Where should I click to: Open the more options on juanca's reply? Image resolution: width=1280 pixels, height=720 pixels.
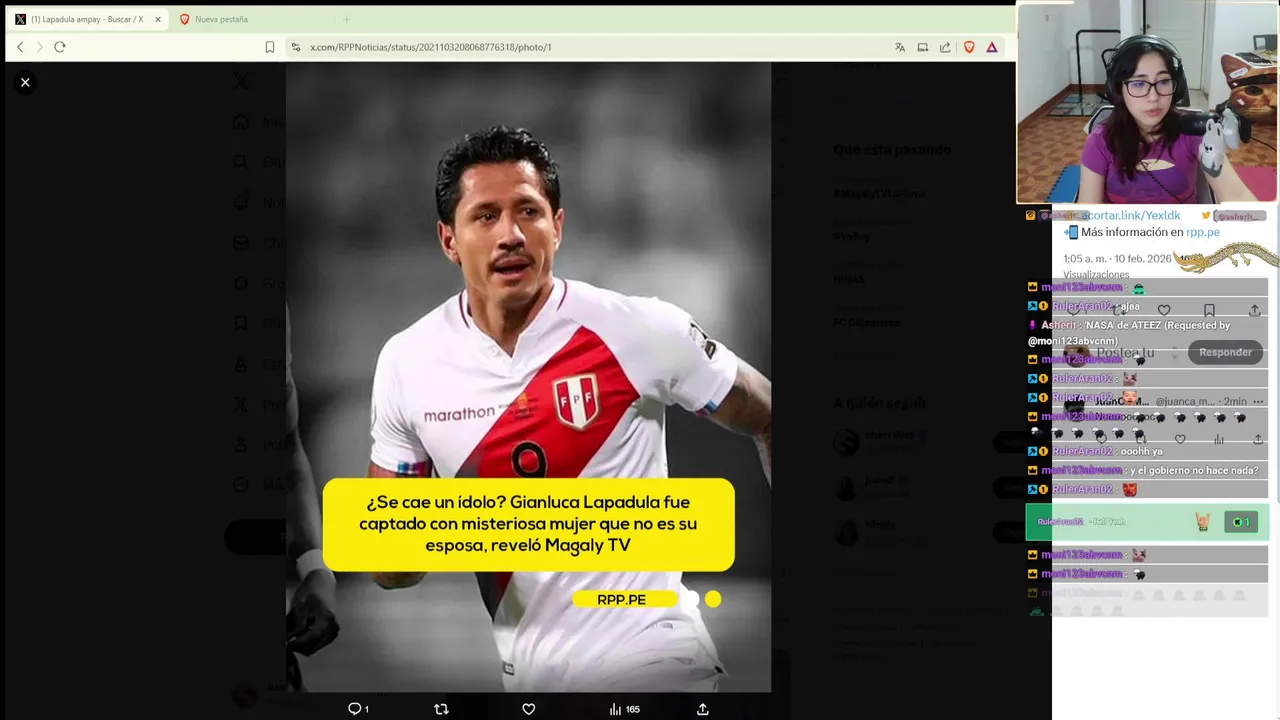[x=1258, y=401]
